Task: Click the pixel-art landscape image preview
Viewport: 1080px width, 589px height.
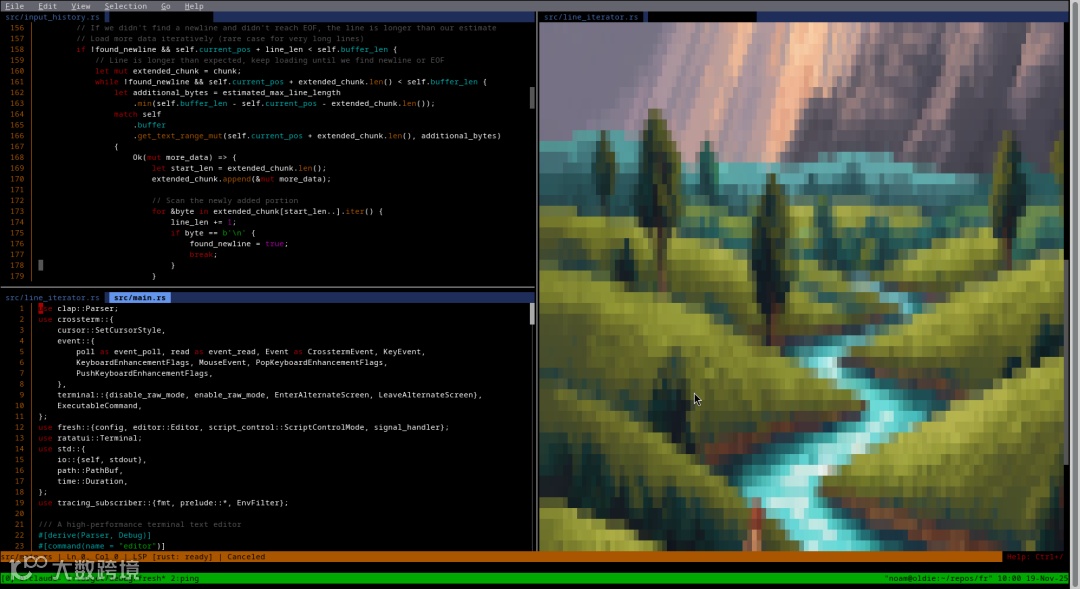Action: point(802,286)
